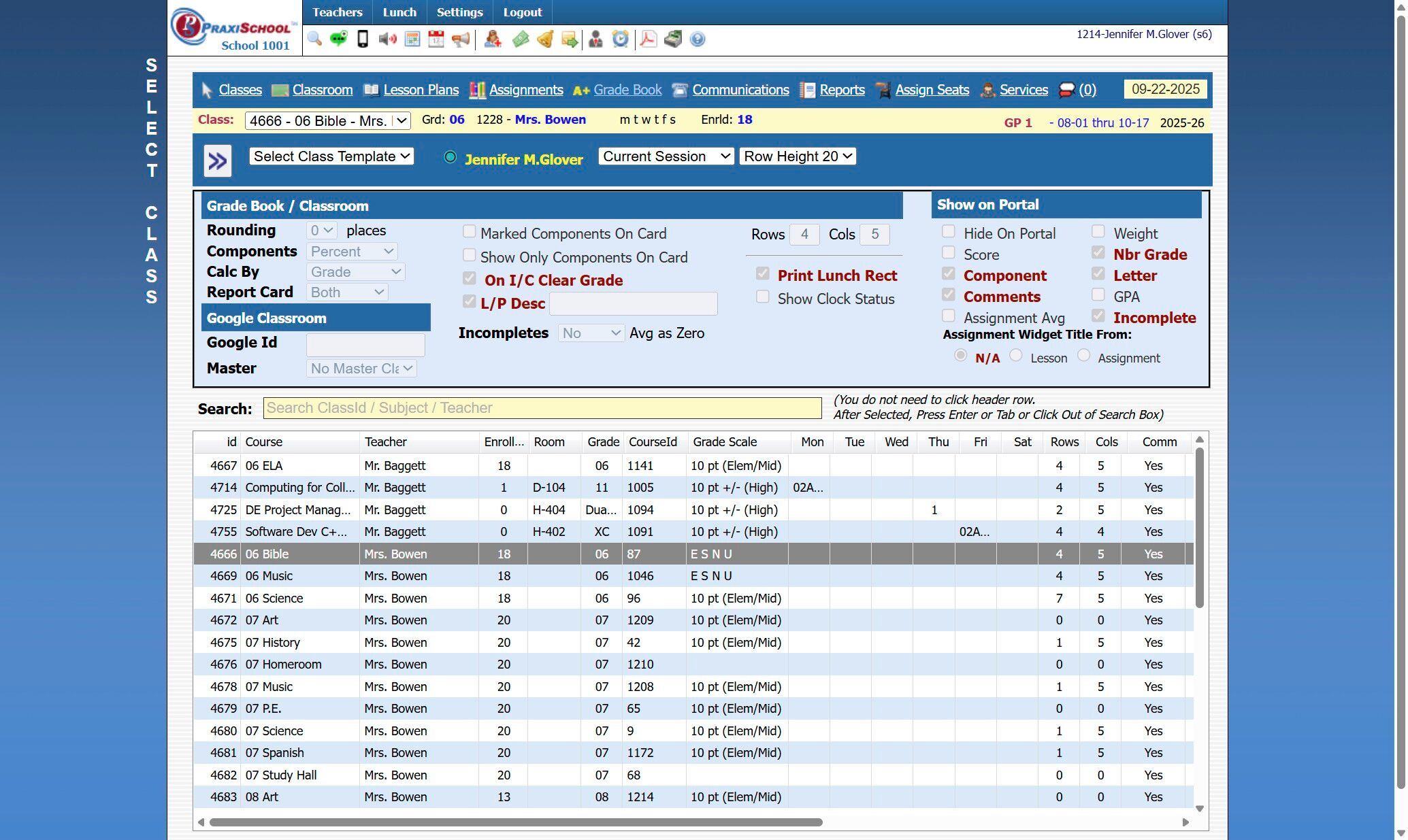Enable Marked Components On Card
The image size is (1408, 840).
coord(470,232)
